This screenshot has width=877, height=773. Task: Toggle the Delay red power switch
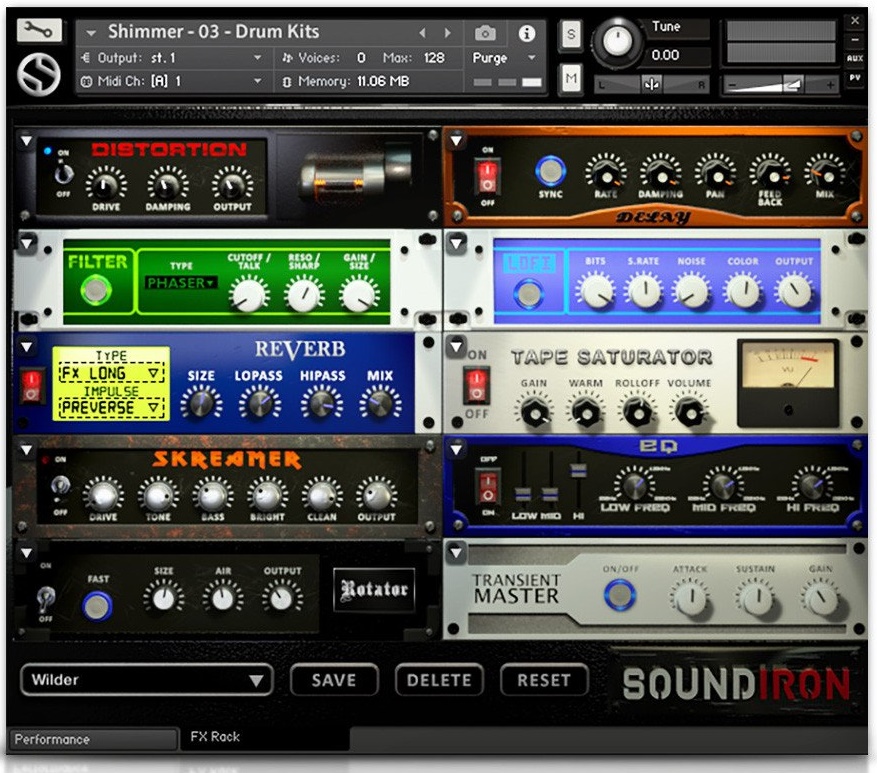point(487,177)
